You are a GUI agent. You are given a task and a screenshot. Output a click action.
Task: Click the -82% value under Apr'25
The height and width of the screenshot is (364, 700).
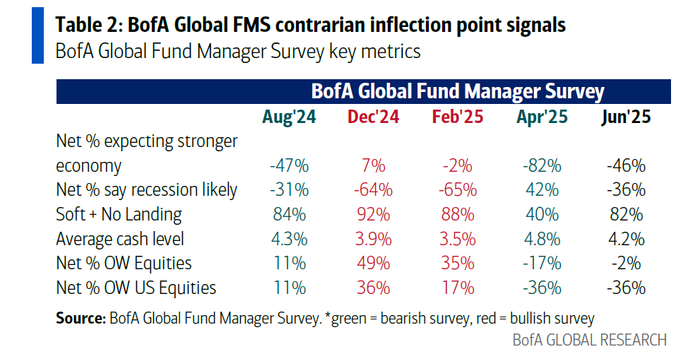coord(542,166)
